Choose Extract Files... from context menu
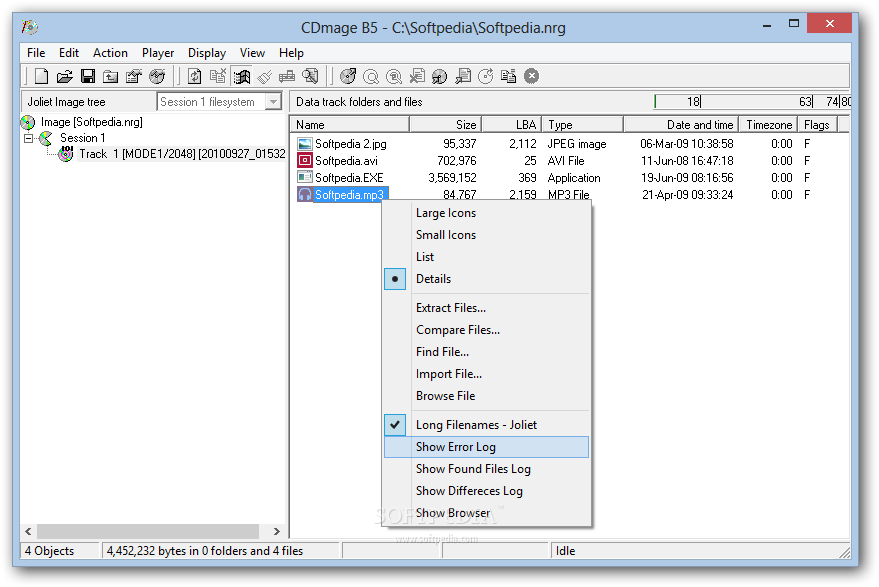Image resolution: width=879 pixels, height=587 pixels. (487, 308)
